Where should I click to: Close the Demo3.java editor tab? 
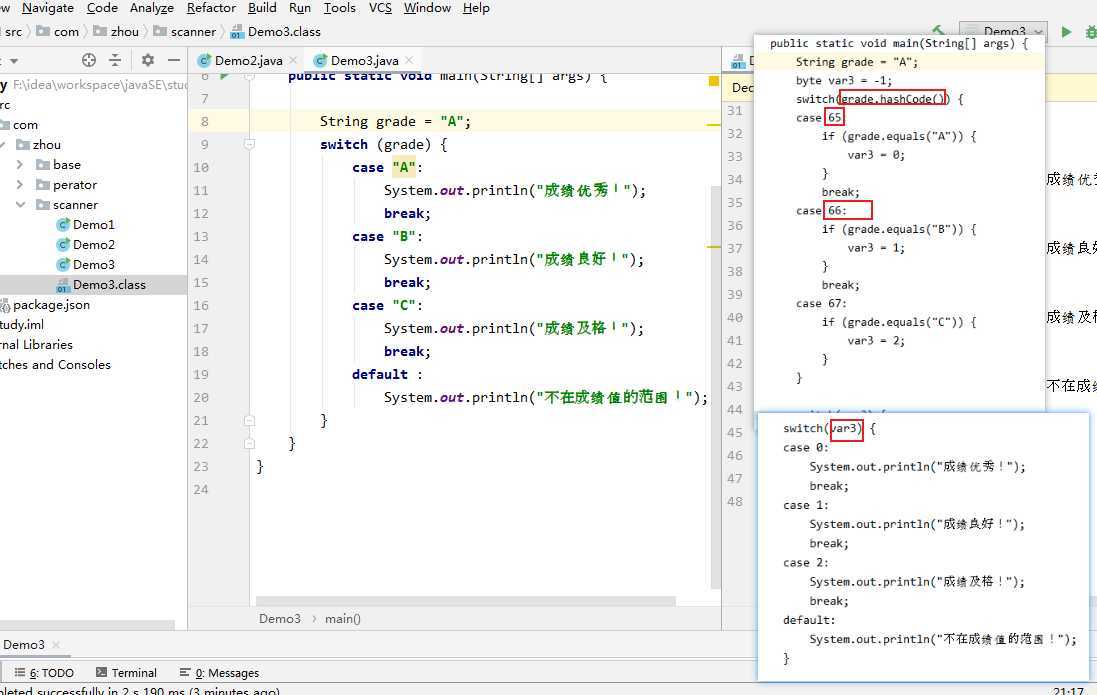(409, 60)
